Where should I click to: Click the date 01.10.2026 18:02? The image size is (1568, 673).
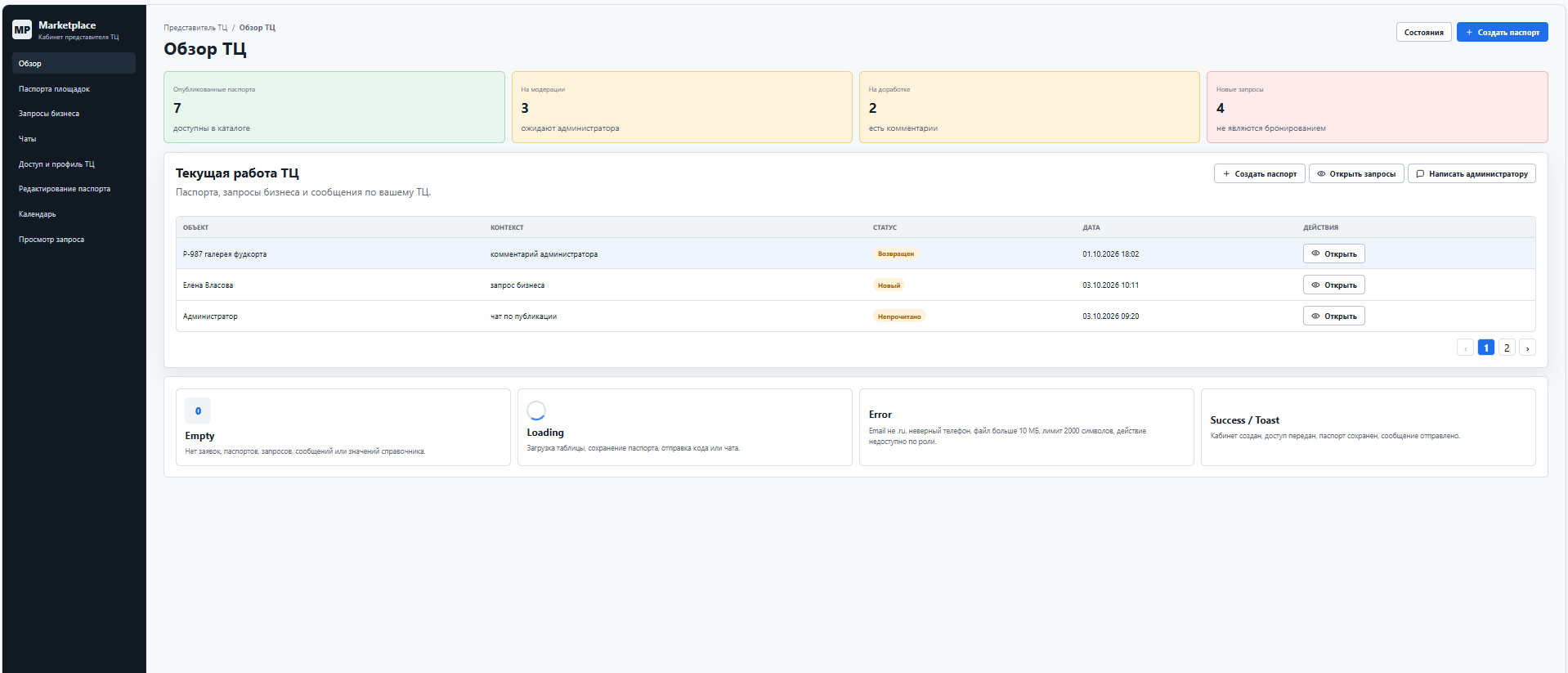1110,254
